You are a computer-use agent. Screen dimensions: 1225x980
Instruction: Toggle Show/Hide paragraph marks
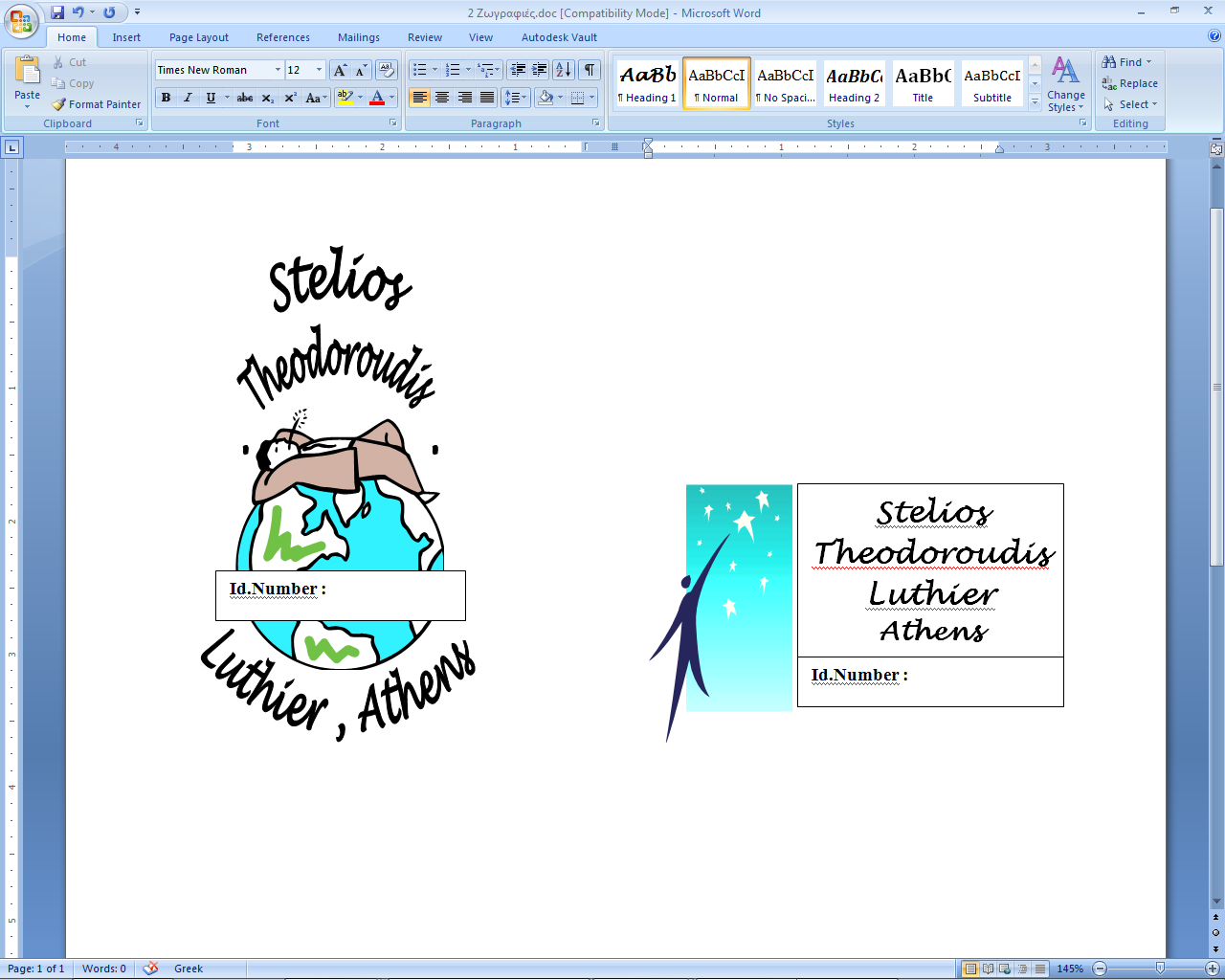tap(590, 70)
